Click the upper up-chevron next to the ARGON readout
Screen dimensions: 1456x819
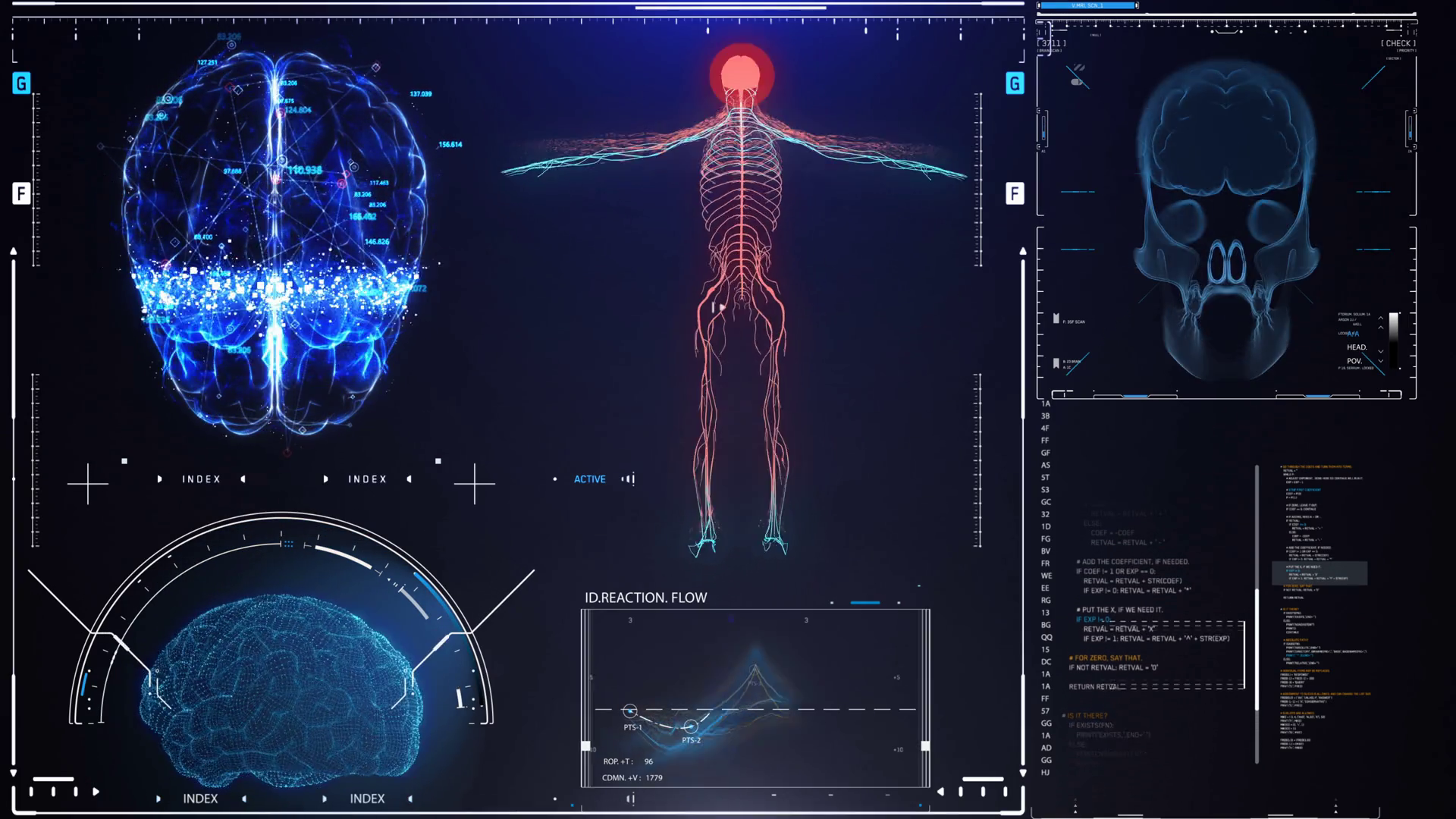tap(1380, 318)
